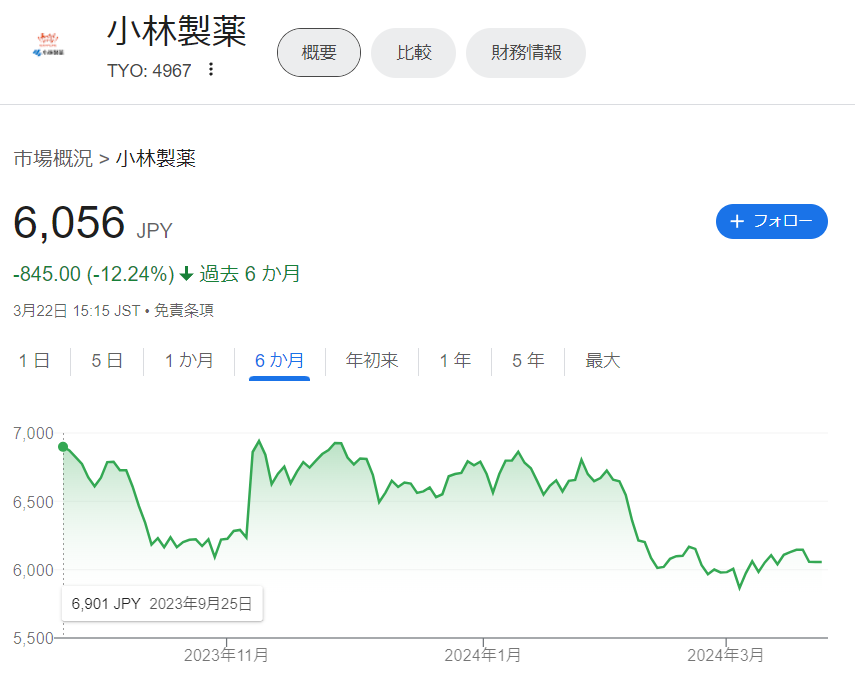Select the 最大 chart range
Viewport: 855px width, 677px height.
tap(603, 361)
